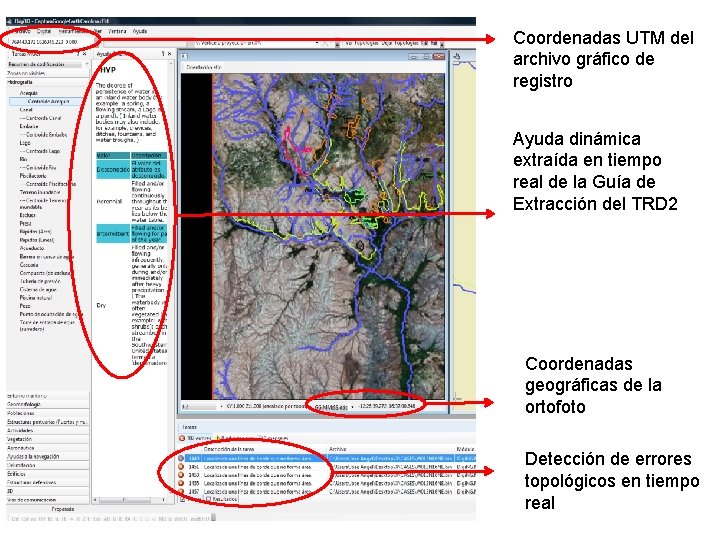
Task: Pin the Ayuda dinámica panel
Action: (163, 54)
